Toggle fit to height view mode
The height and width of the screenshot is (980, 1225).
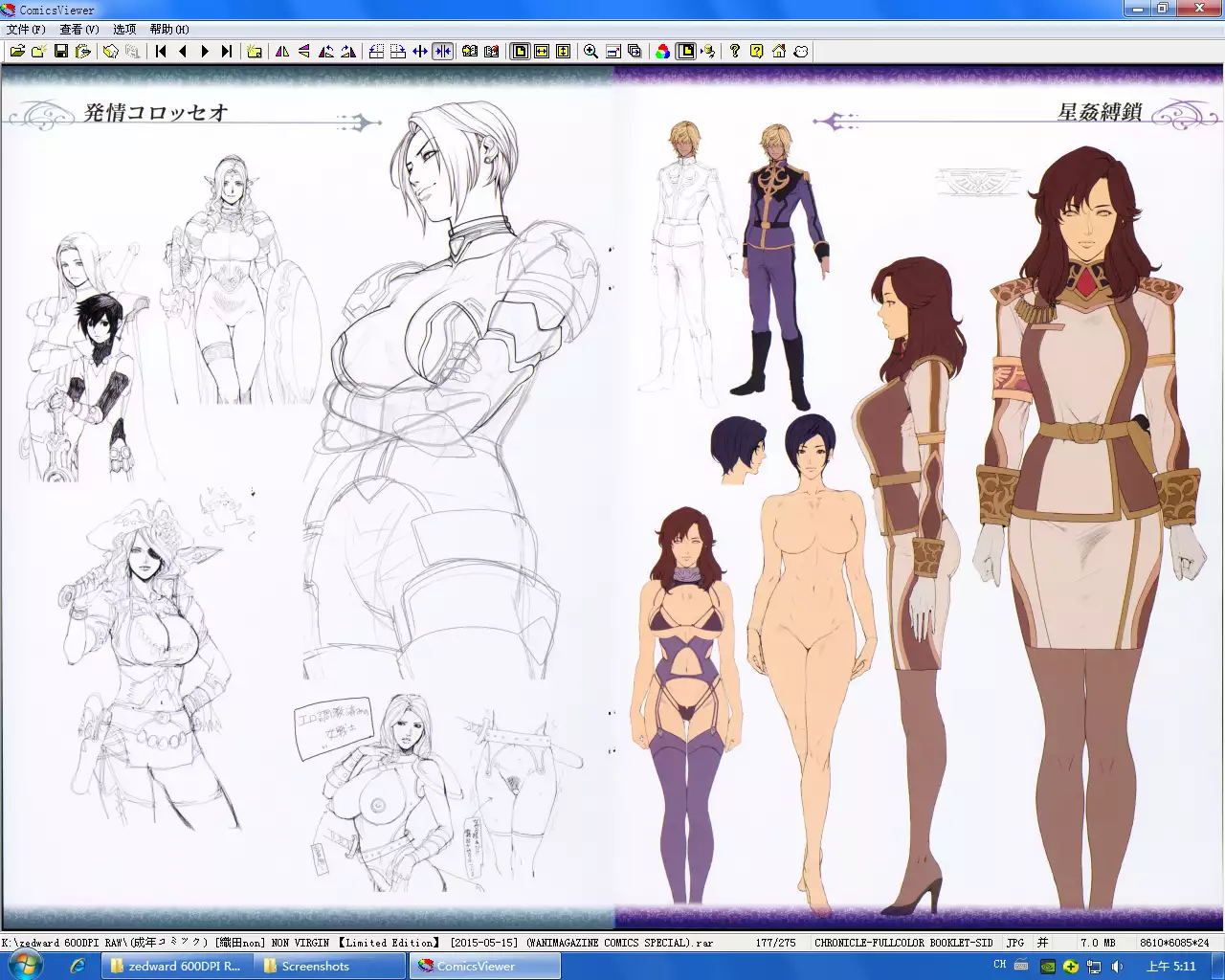tap(564, 52)
